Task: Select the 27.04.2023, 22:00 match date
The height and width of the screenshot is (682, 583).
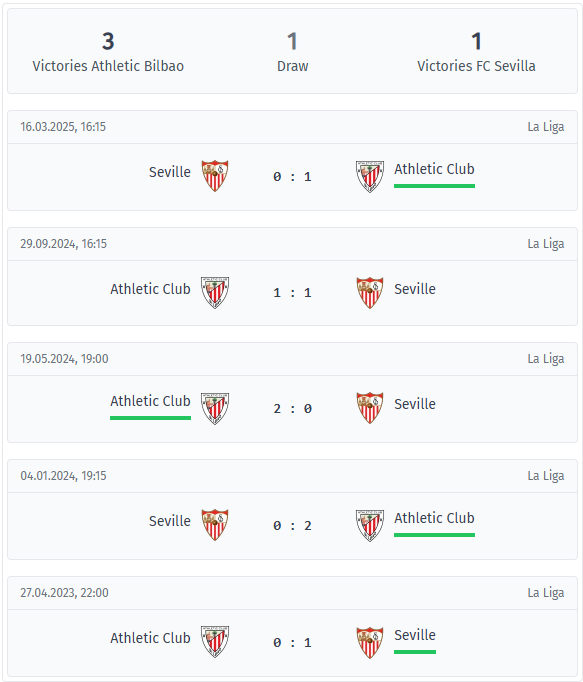Action: [64, 593]
